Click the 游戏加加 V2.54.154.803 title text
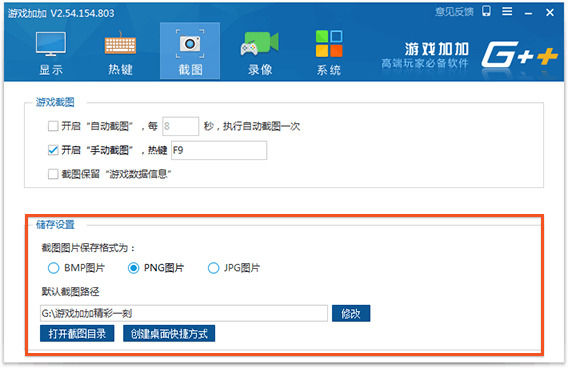This screenshot has height=368, width=568. (61, 13)
